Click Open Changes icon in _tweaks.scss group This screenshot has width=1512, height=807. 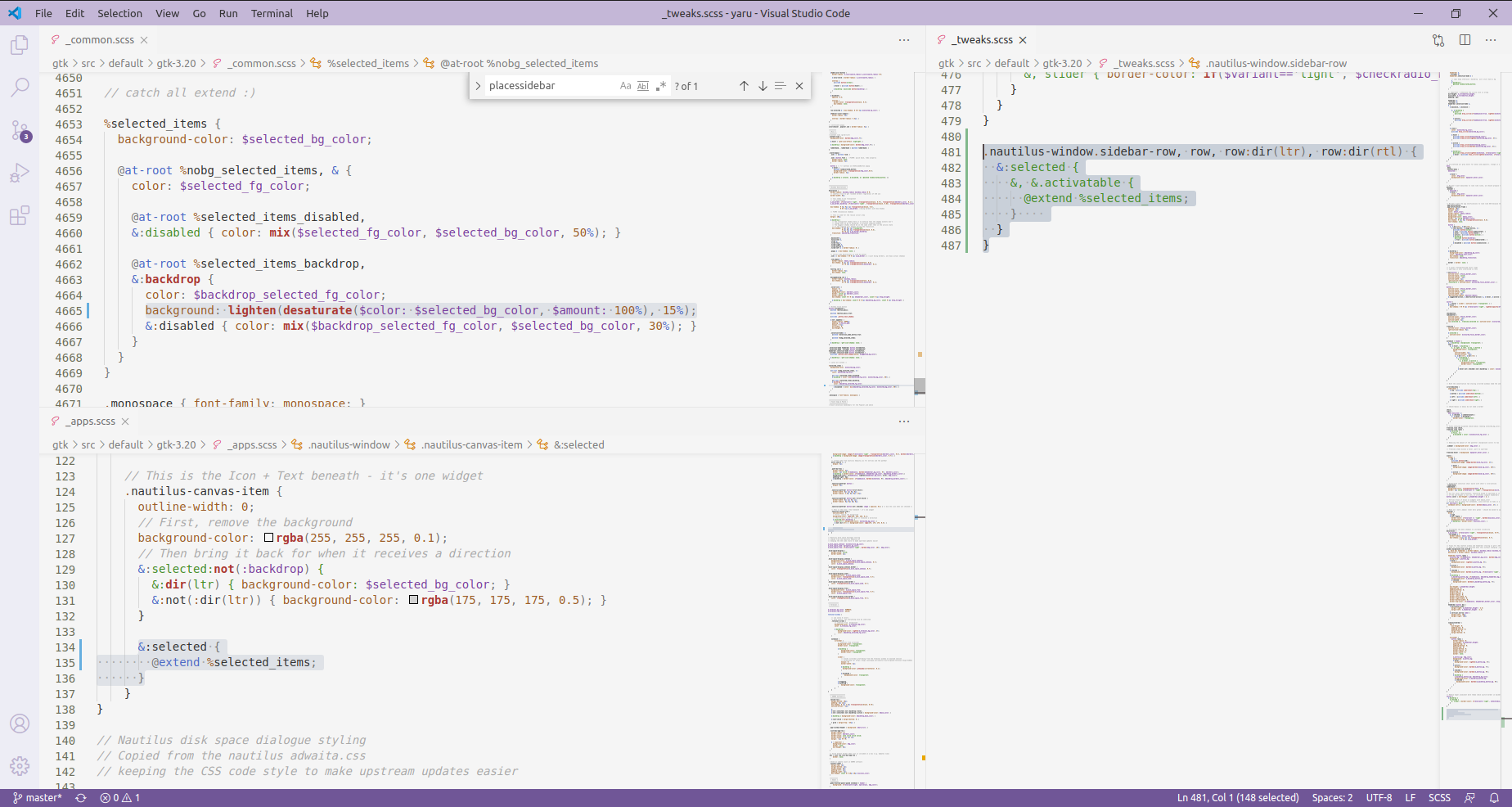[x=1438, y=40]
